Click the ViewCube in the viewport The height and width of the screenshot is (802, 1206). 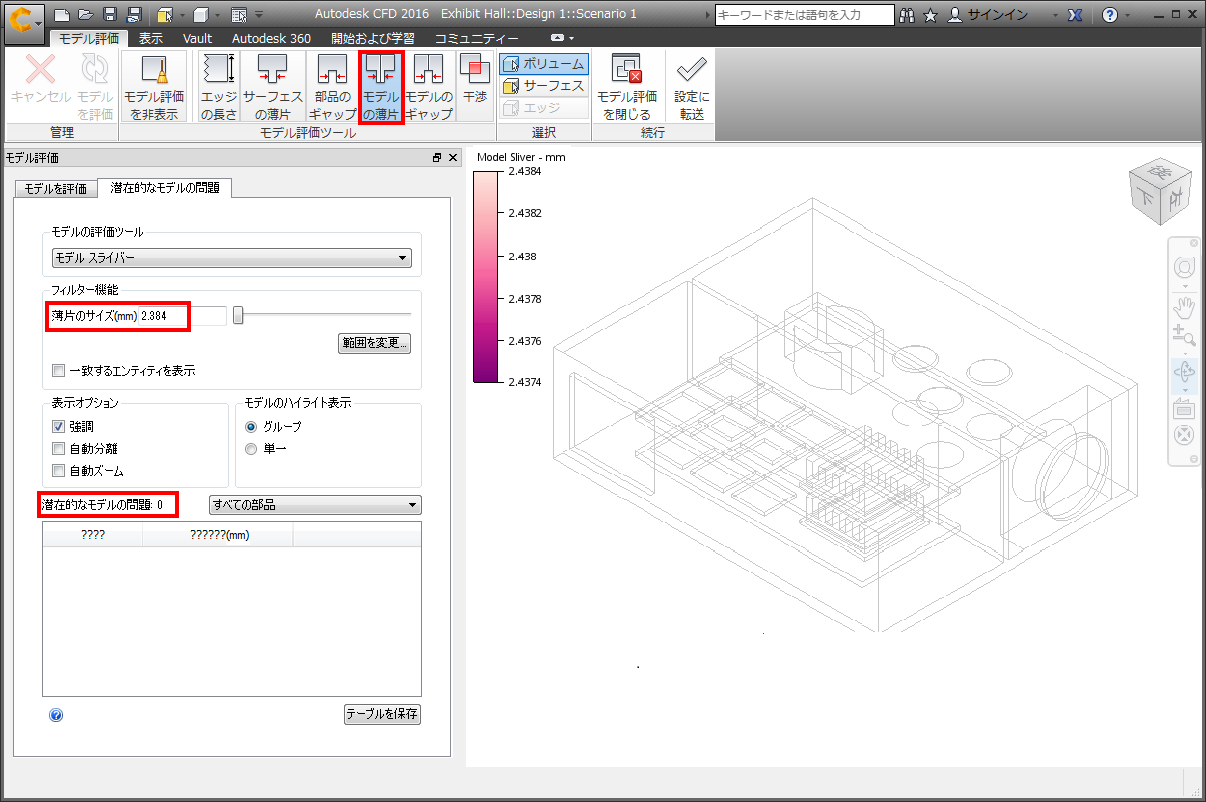[x=1159, y=189]
